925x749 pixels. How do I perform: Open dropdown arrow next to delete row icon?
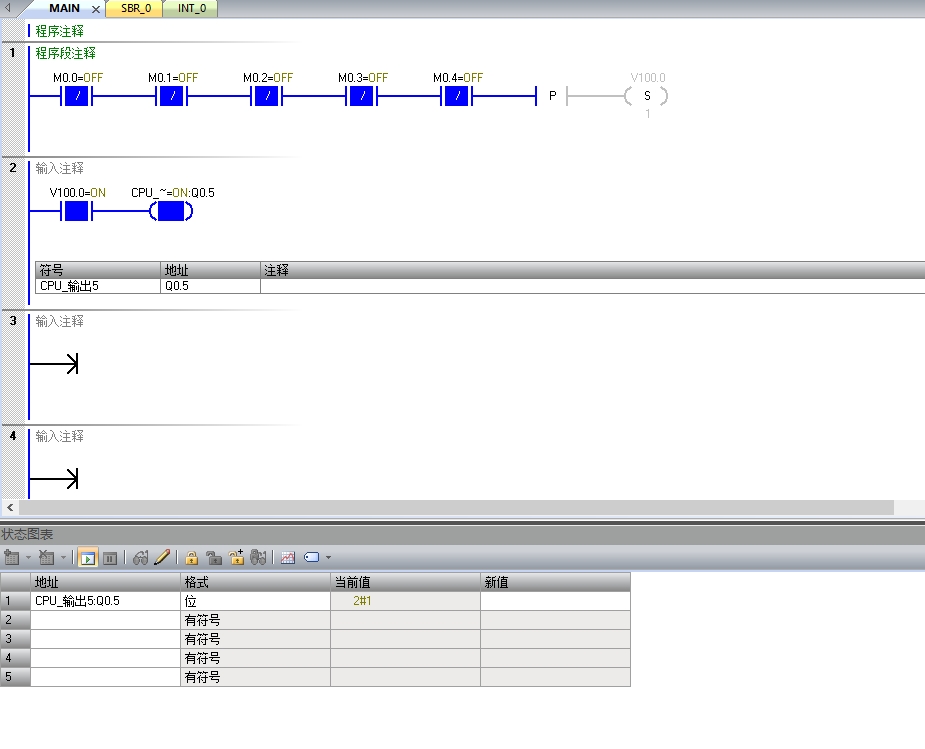(x=63, y=558)
